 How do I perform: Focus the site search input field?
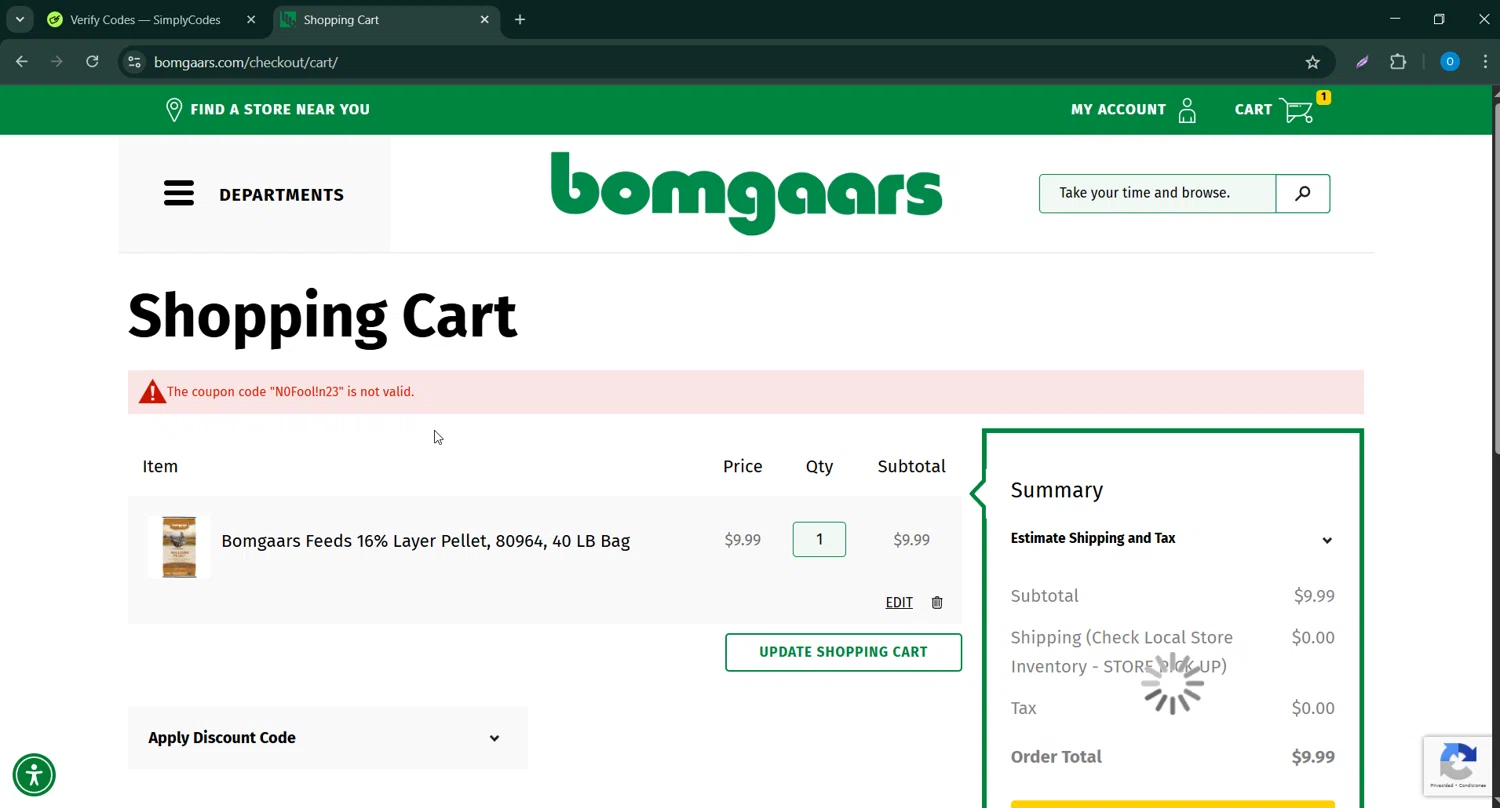[x=1157, y=193]
